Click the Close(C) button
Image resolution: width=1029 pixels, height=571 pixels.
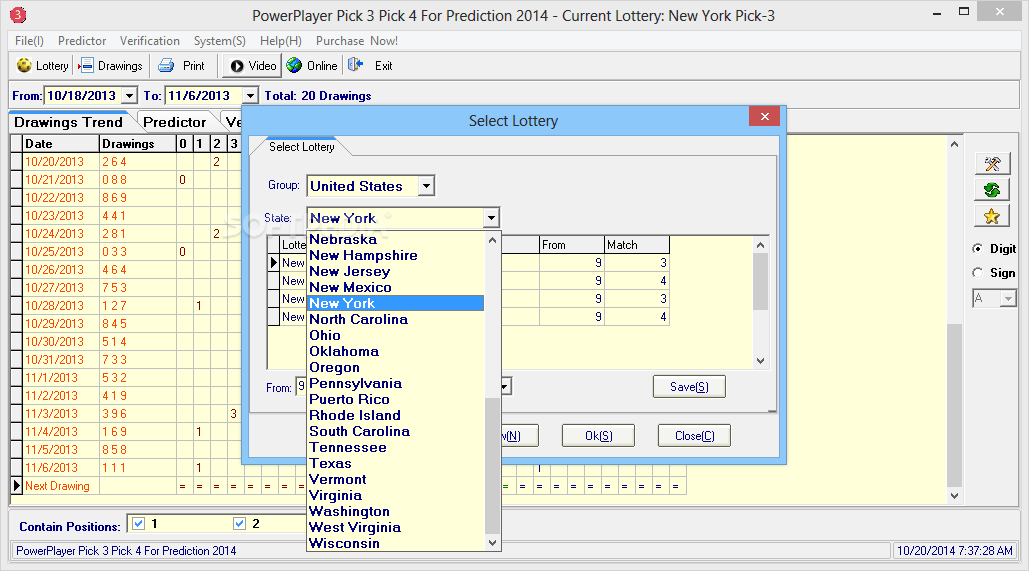694,436
